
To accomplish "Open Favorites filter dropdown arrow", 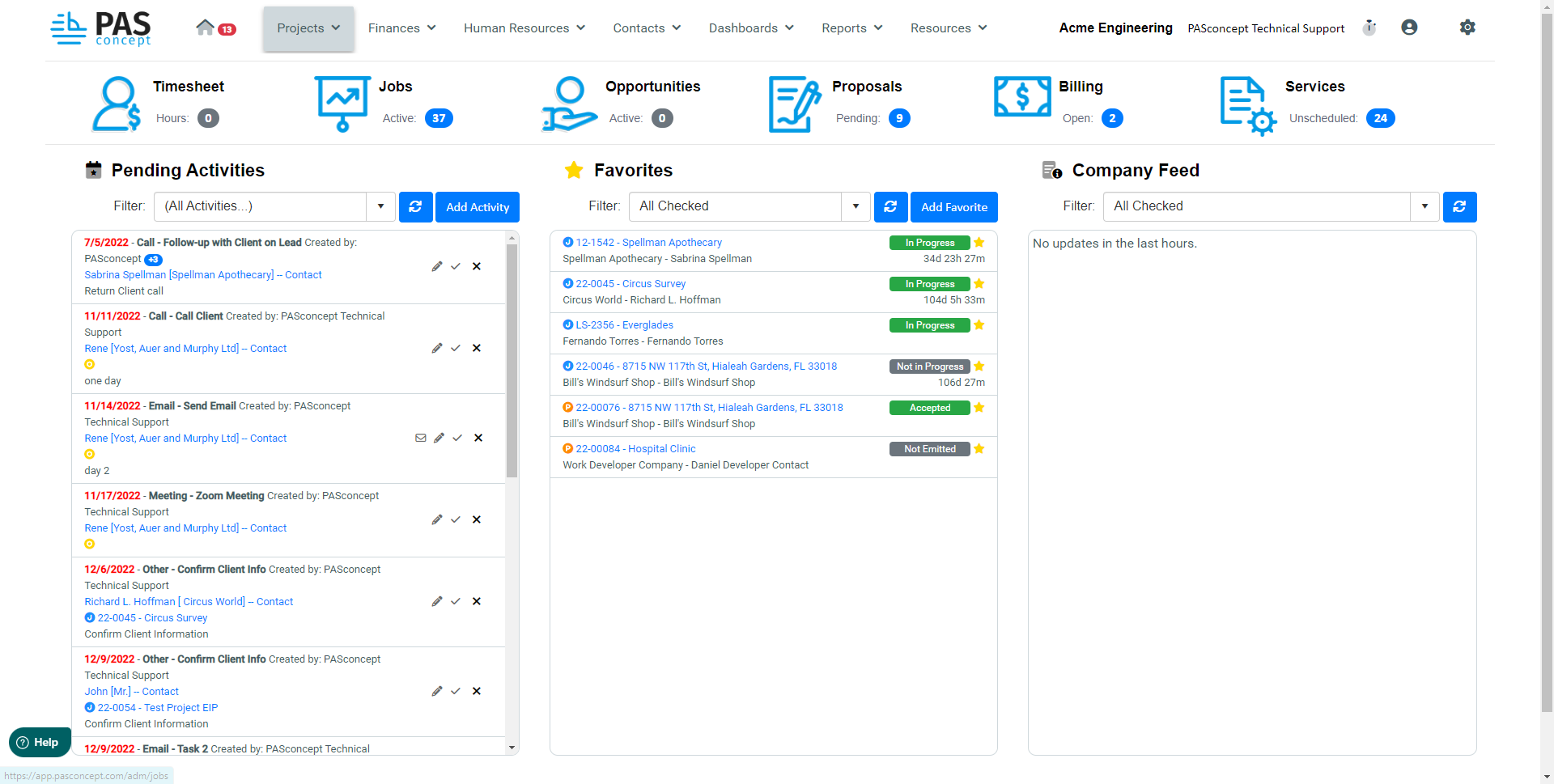I will tap(856, 206).
